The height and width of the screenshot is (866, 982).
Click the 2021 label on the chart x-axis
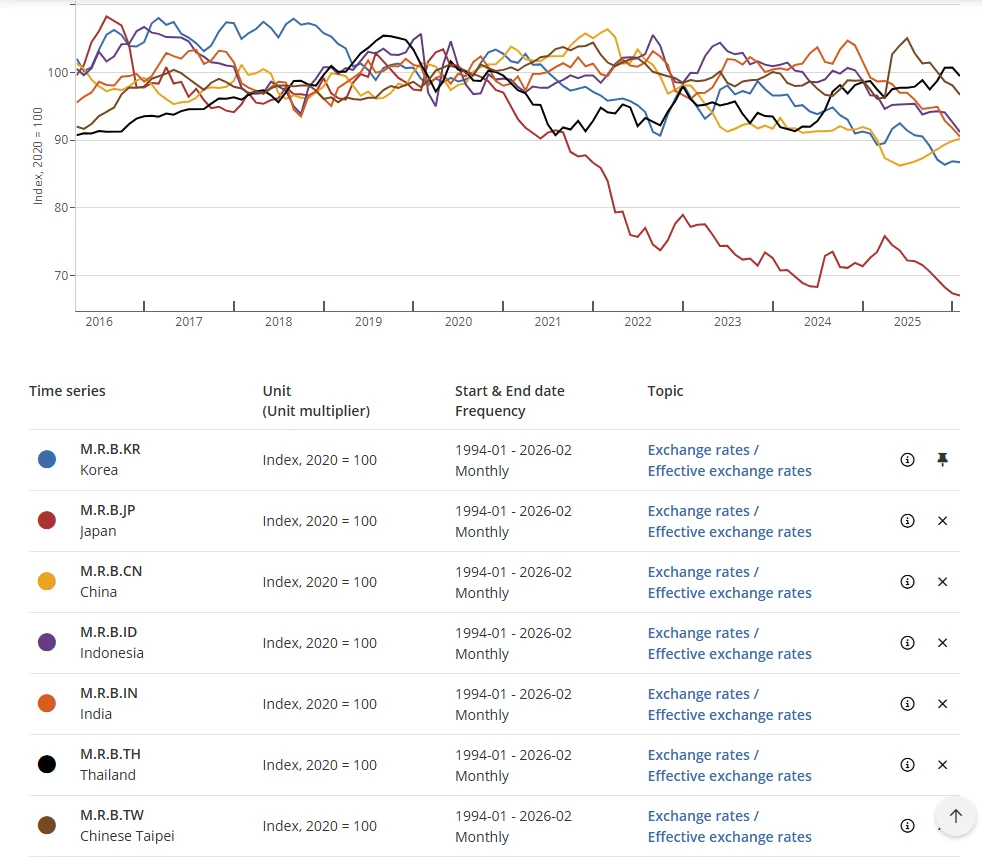(x=547, y=321)
